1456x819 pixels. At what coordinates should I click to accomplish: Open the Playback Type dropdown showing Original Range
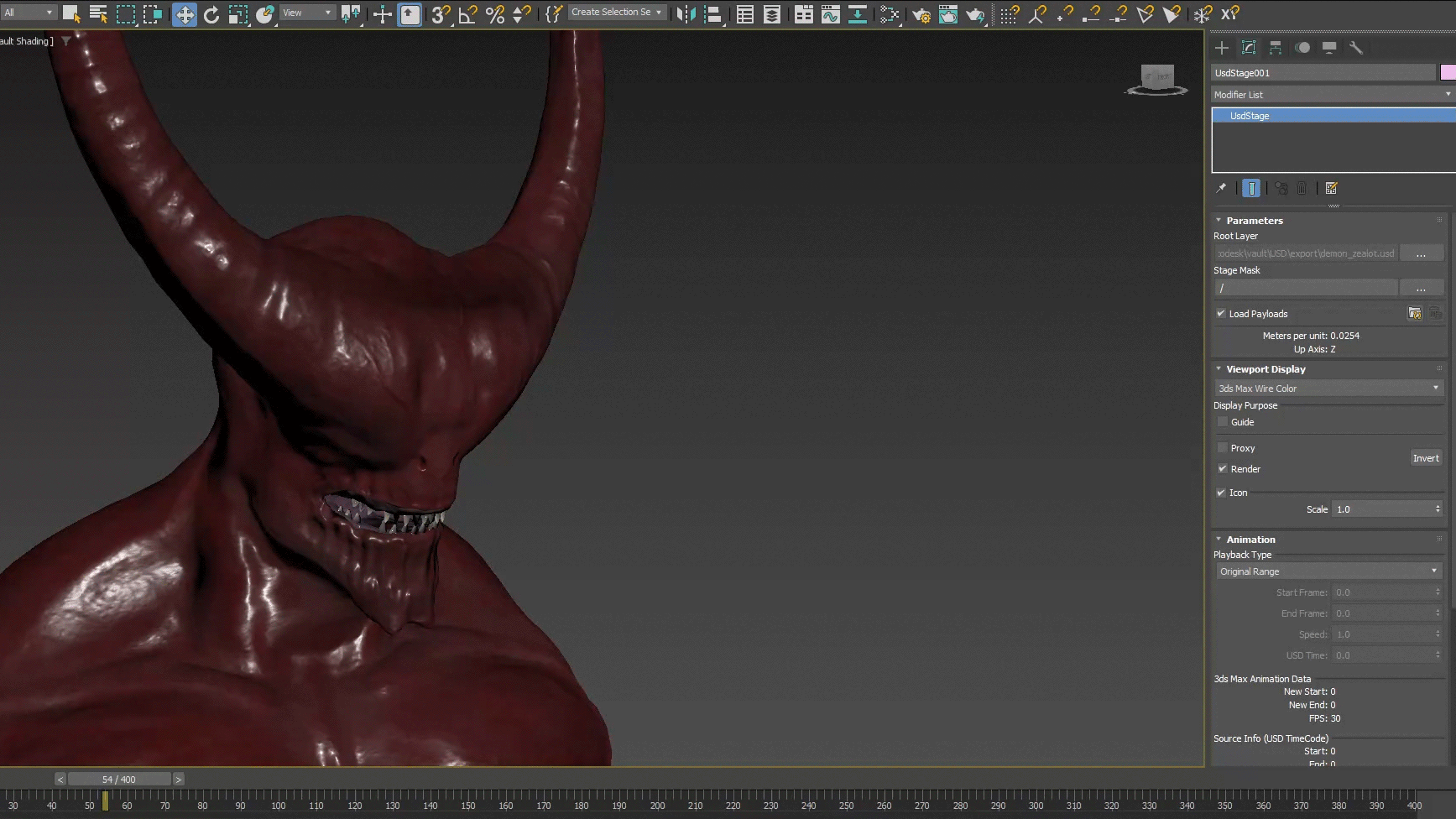[1328, 571]
